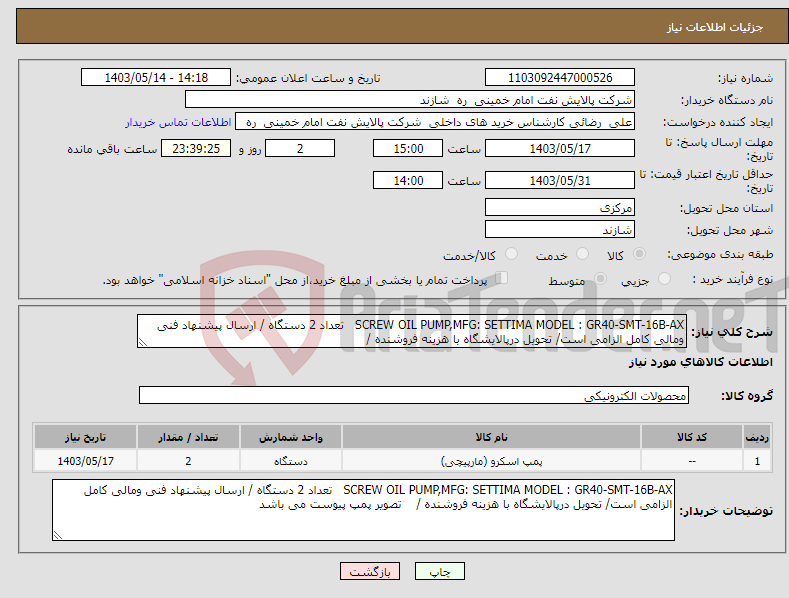Click the تعداد / مقدار column header
Viewport: 789px width, 598px height.
coord(188,437)
